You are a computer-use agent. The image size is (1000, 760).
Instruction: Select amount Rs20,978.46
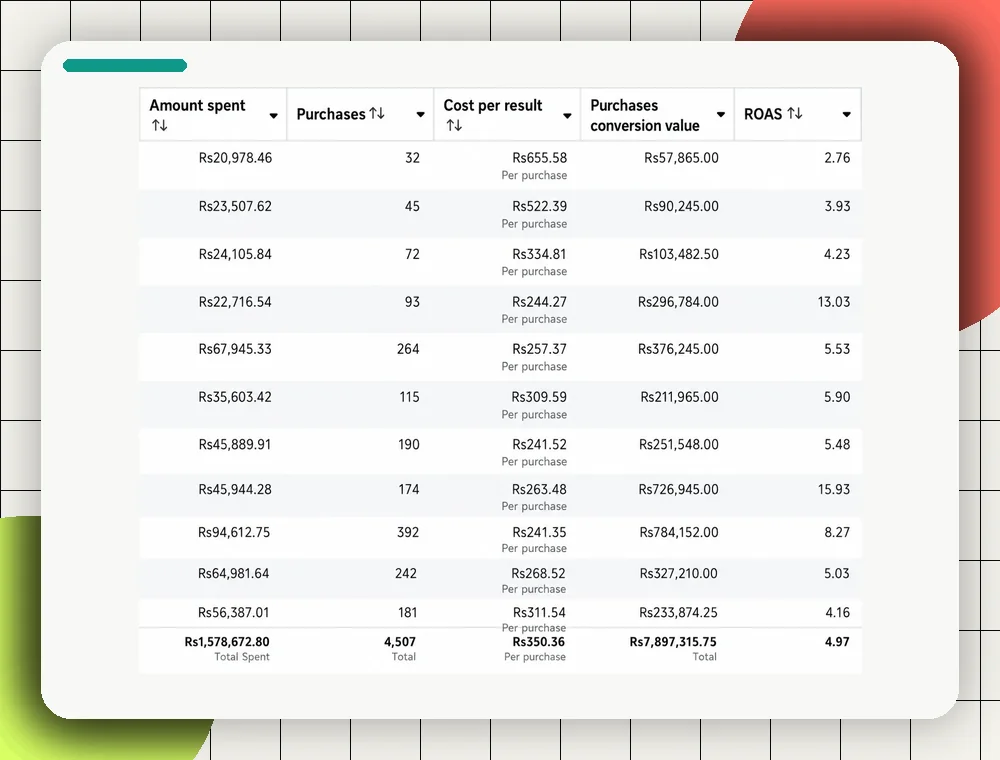[235, 157]
